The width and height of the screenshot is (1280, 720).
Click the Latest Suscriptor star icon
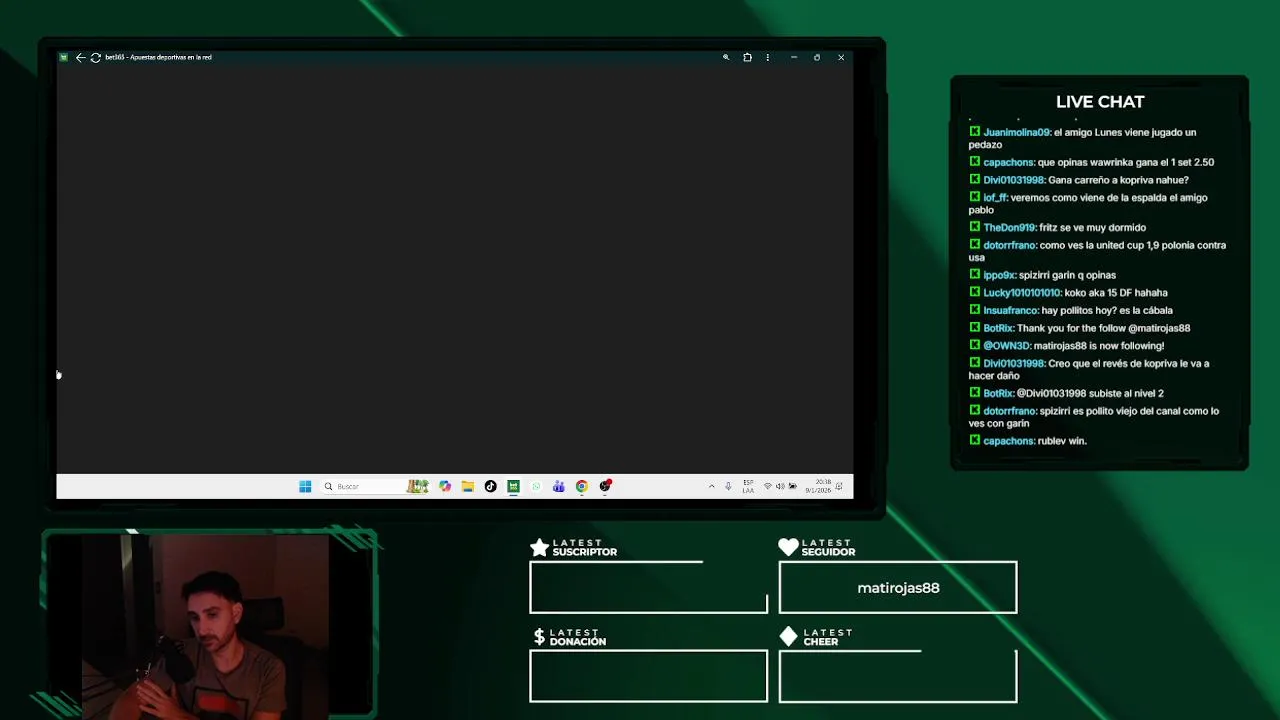coord(539,547)
